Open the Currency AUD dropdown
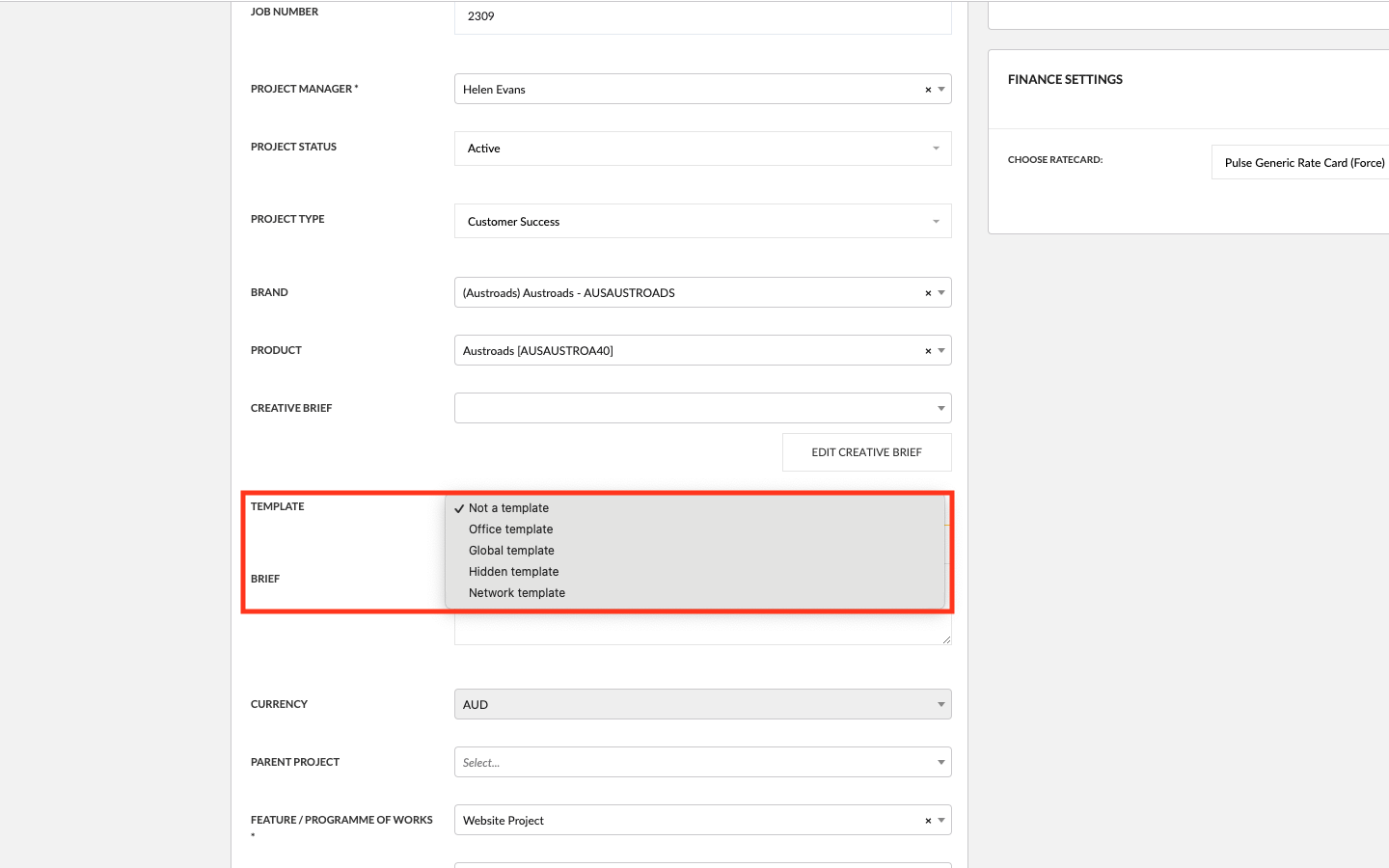1389x868 pixels. (702, 705)
